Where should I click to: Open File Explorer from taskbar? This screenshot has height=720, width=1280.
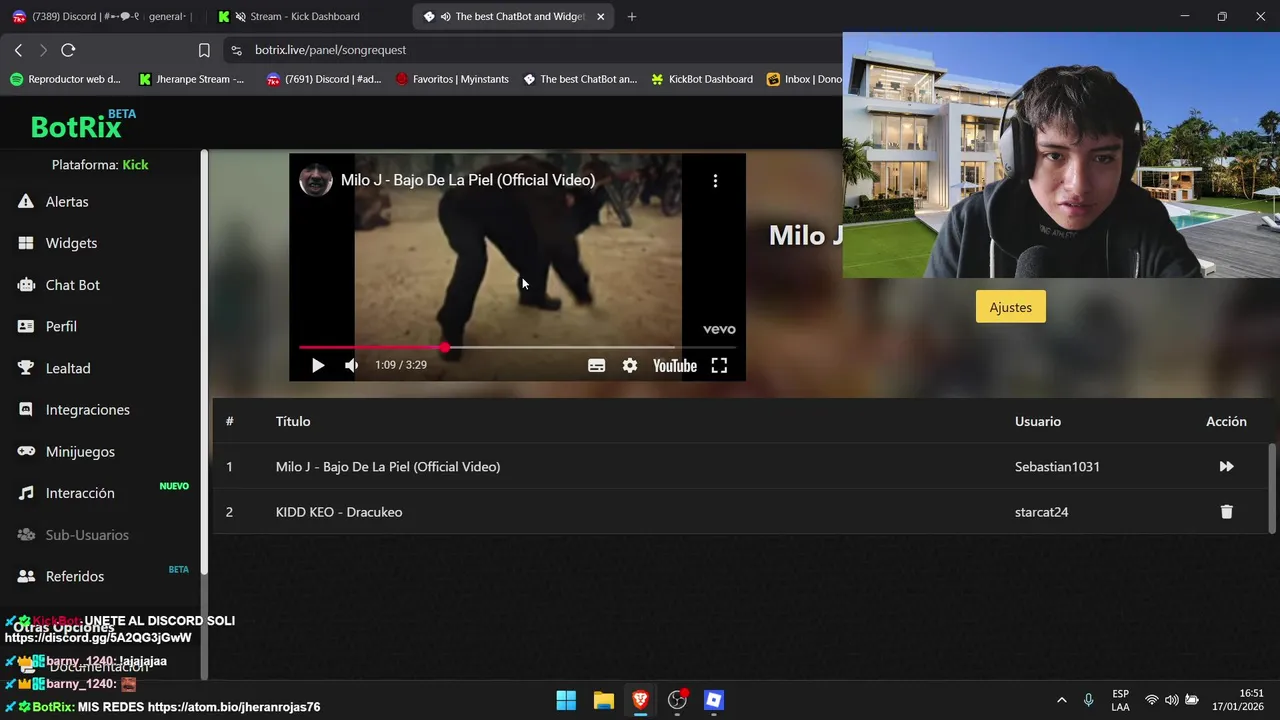tap(603, 700)
